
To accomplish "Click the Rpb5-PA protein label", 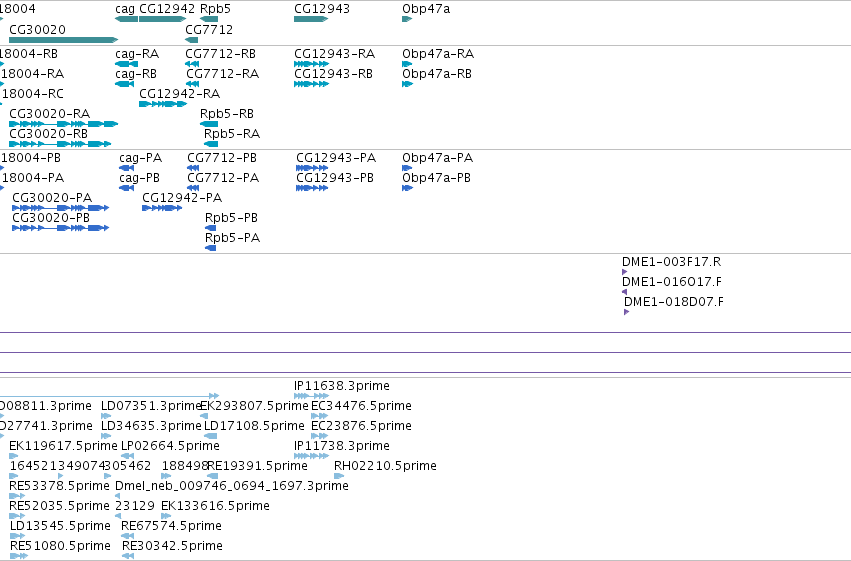I will pos(232,238).
